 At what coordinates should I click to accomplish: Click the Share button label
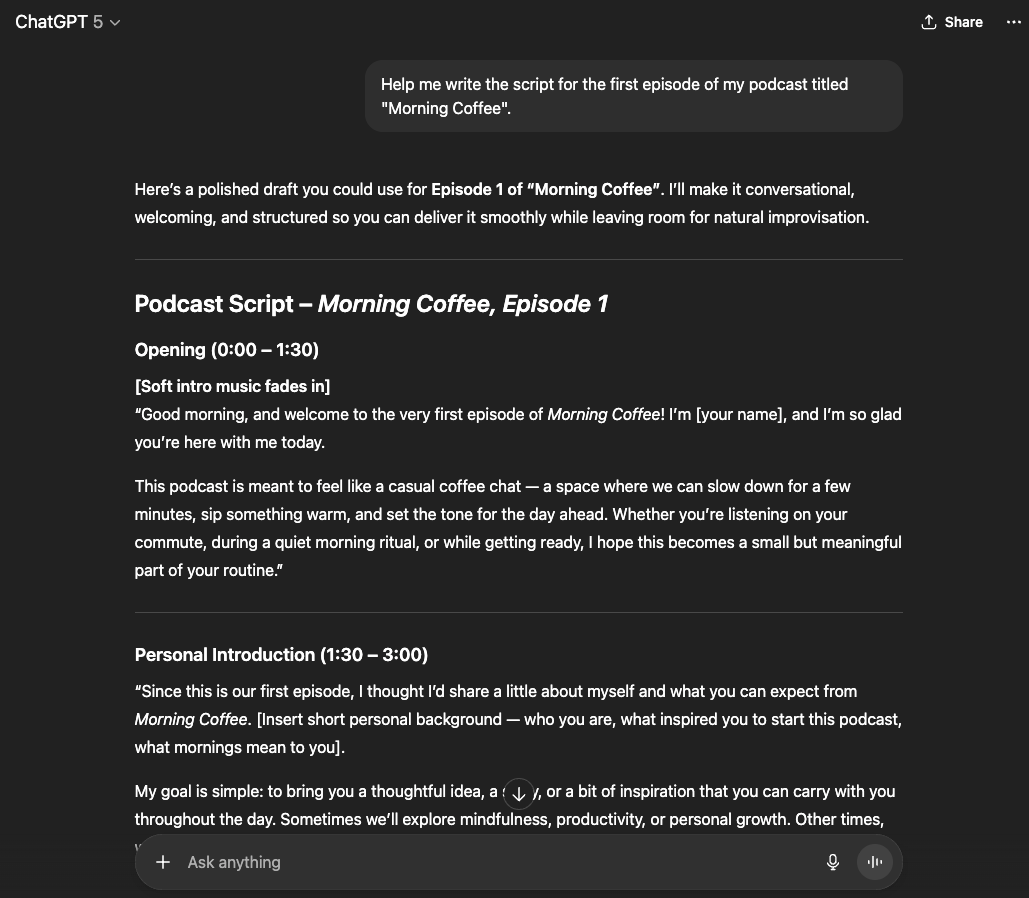963,22
